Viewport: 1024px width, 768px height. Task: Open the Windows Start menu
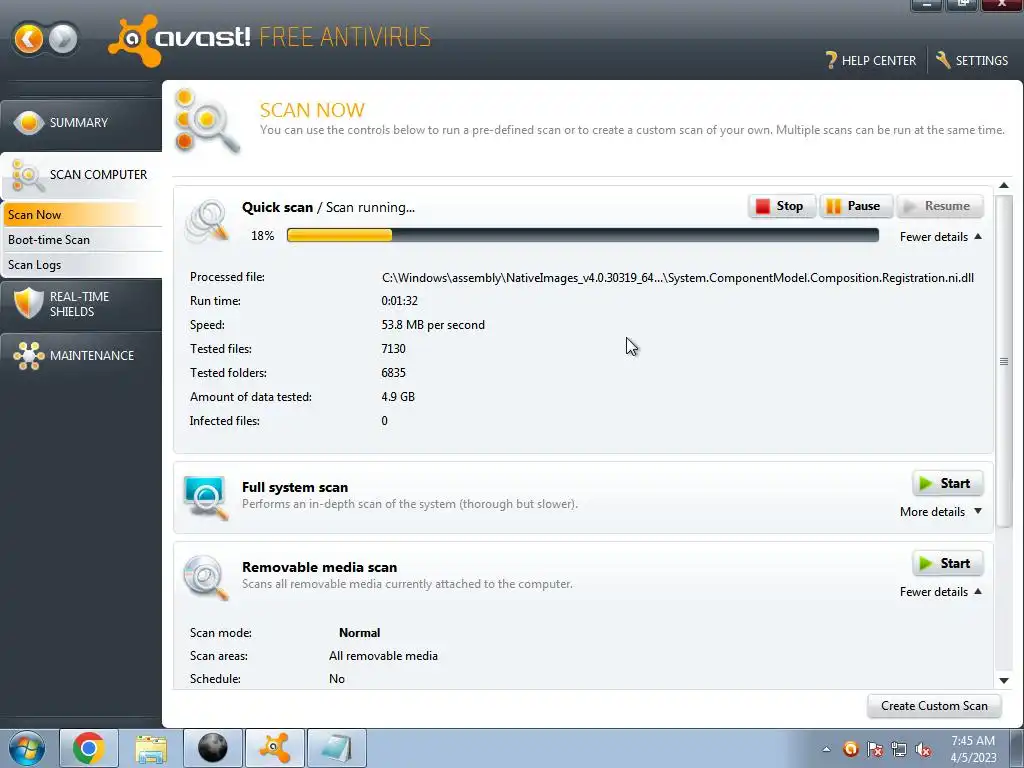point(27,748)
